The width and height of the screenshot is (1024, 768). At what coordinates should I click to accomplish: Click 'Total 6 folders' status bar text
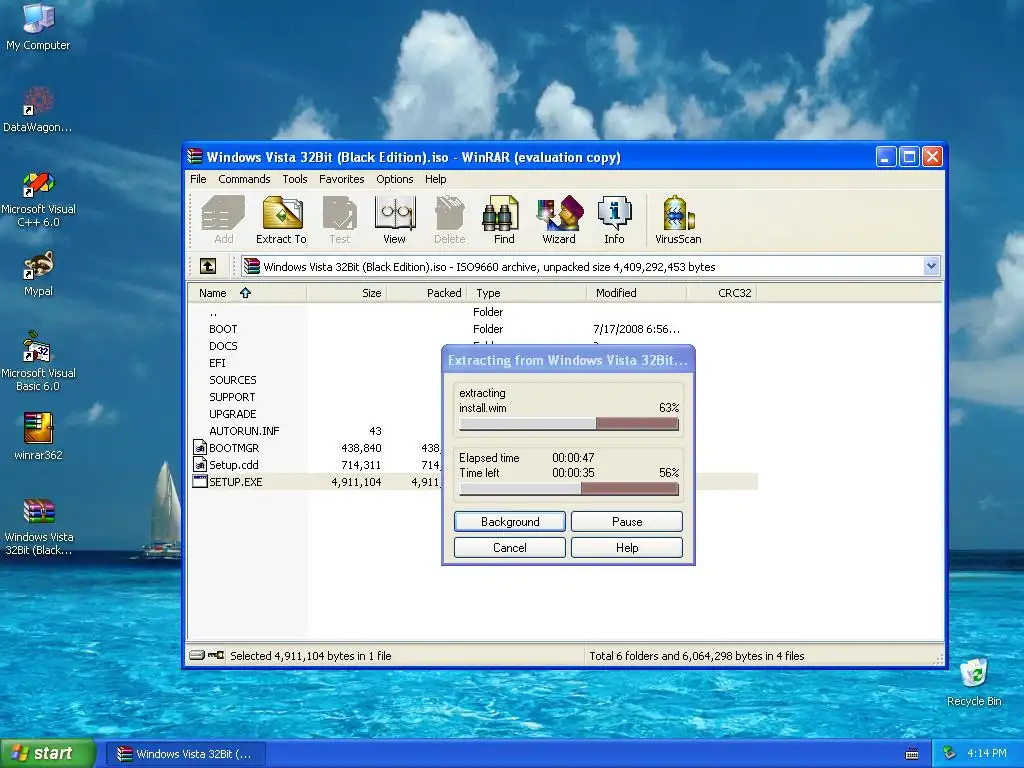point(697,656)
